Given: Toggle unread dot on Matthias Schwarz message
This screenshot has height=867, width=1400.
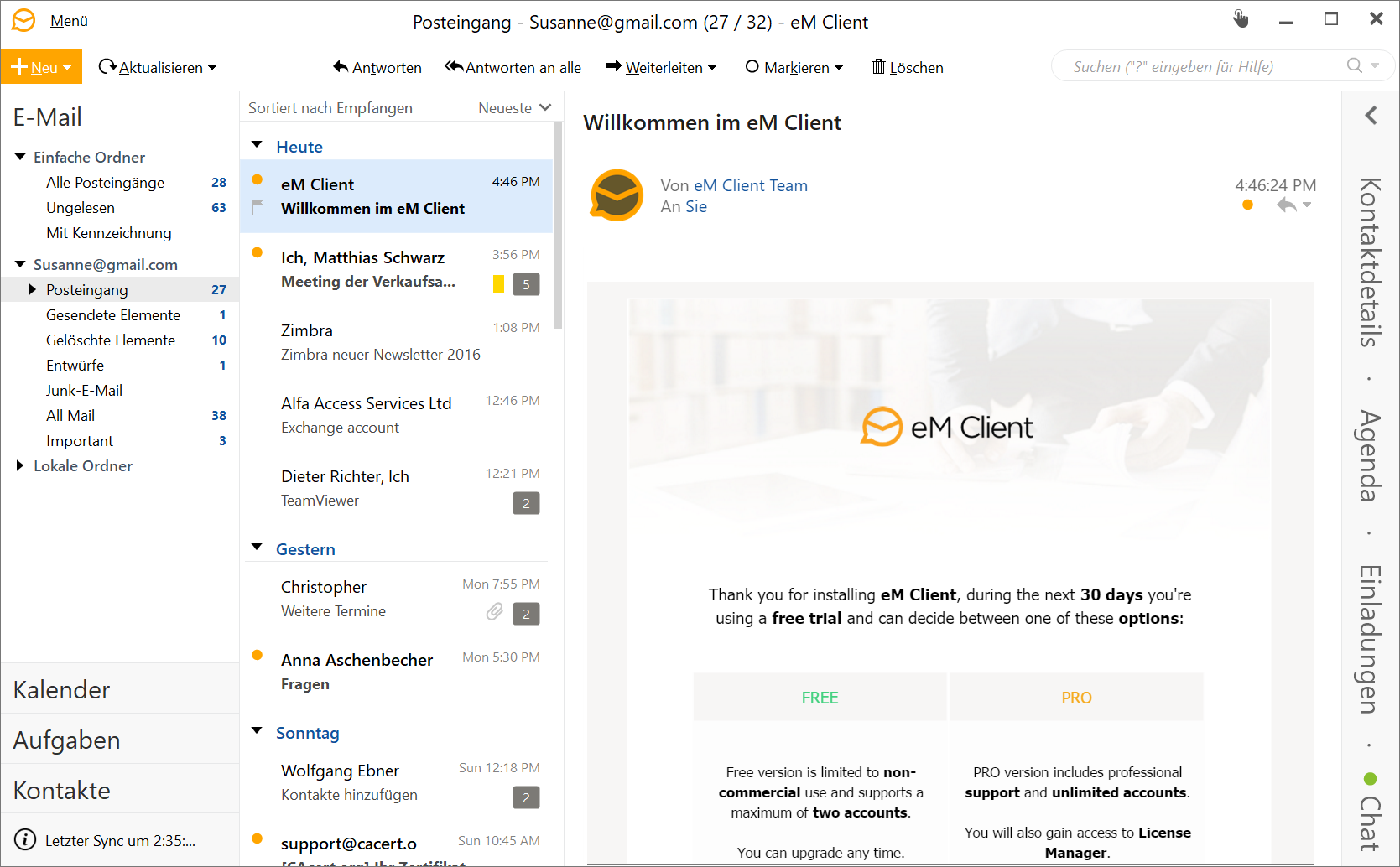Looking at the screenshot, I should click(x=258, y=252).
